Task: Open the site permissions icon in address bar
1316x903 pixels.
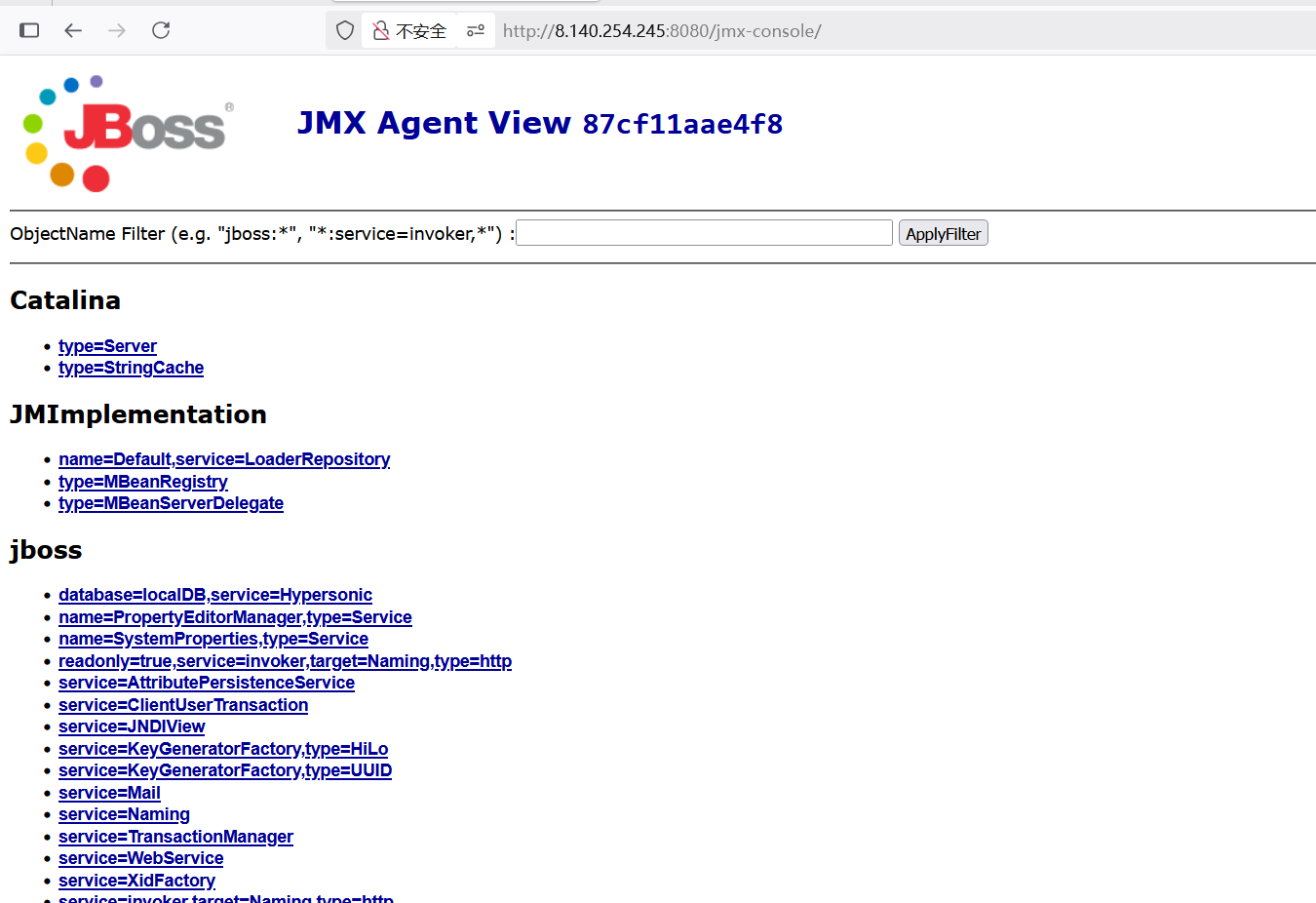Action: click(476, 30)
